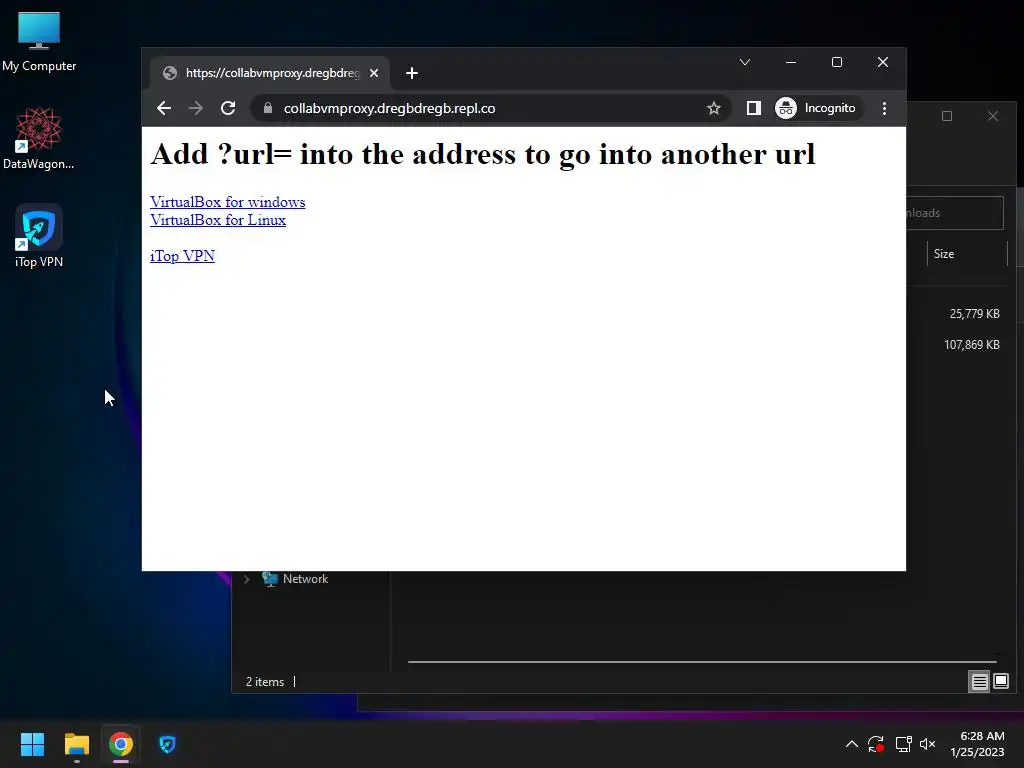Click the address bar URL

[x=389, y=108]
